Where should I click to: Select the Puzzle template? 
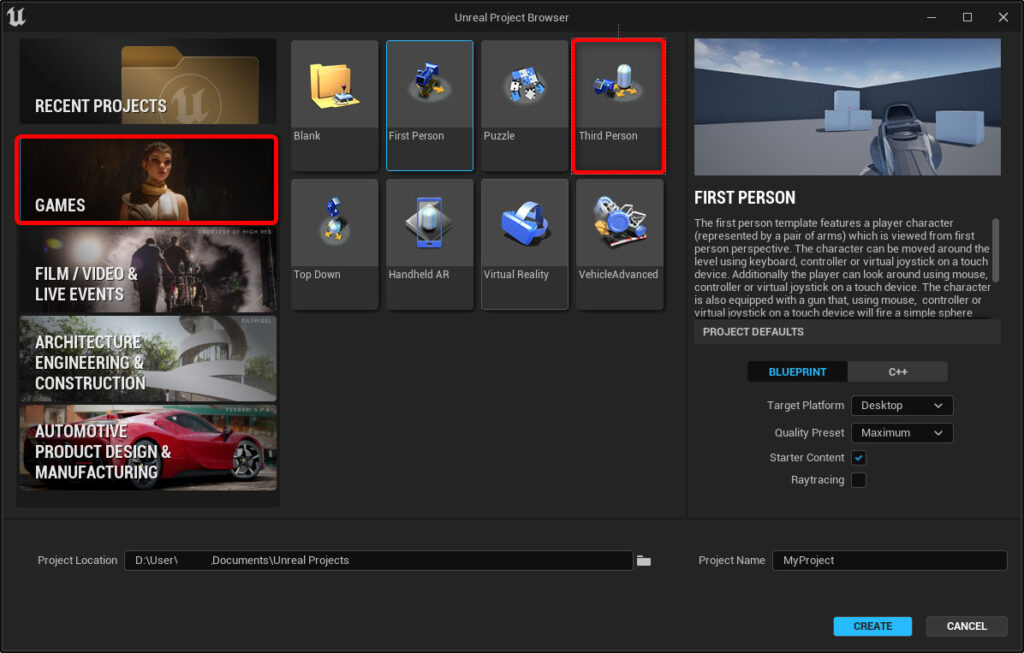(x=524, y=105)
